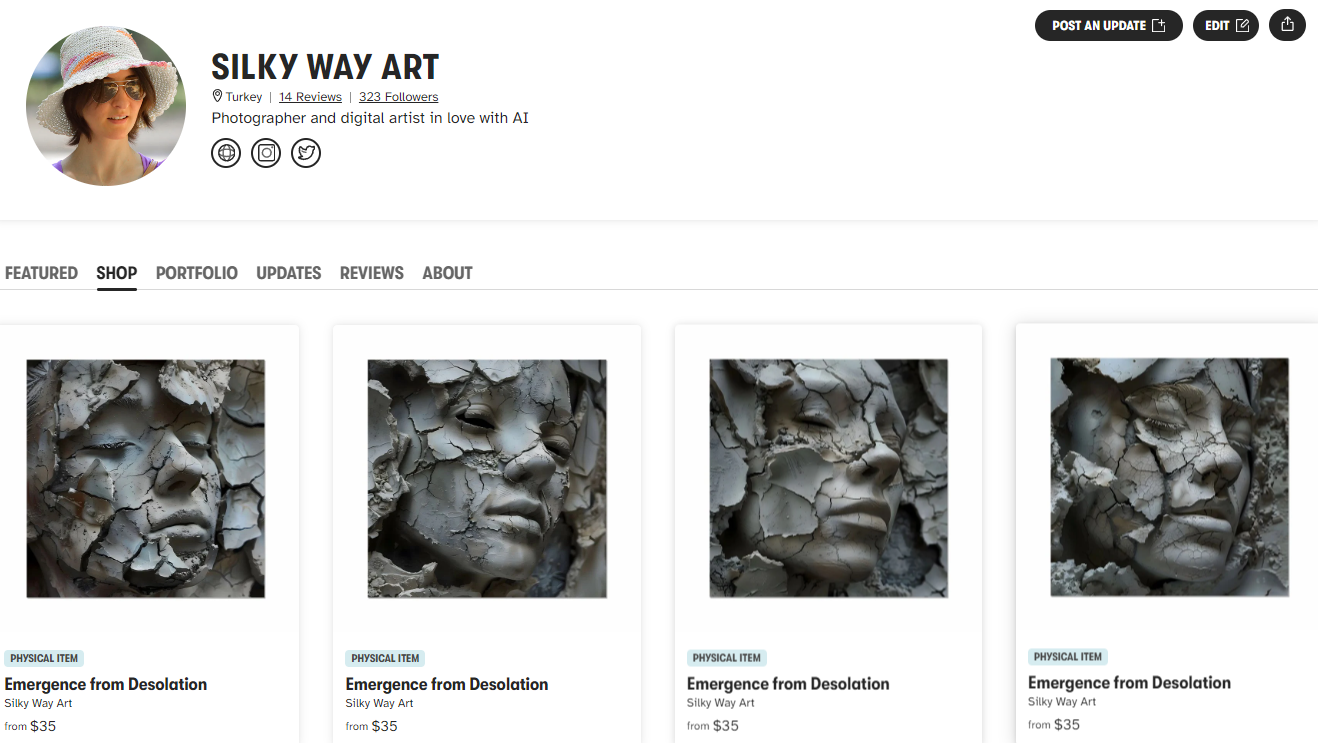Open the second cracked face artwork thumbnail
The image size is (1318, 743).
click(x=487, y=479)
